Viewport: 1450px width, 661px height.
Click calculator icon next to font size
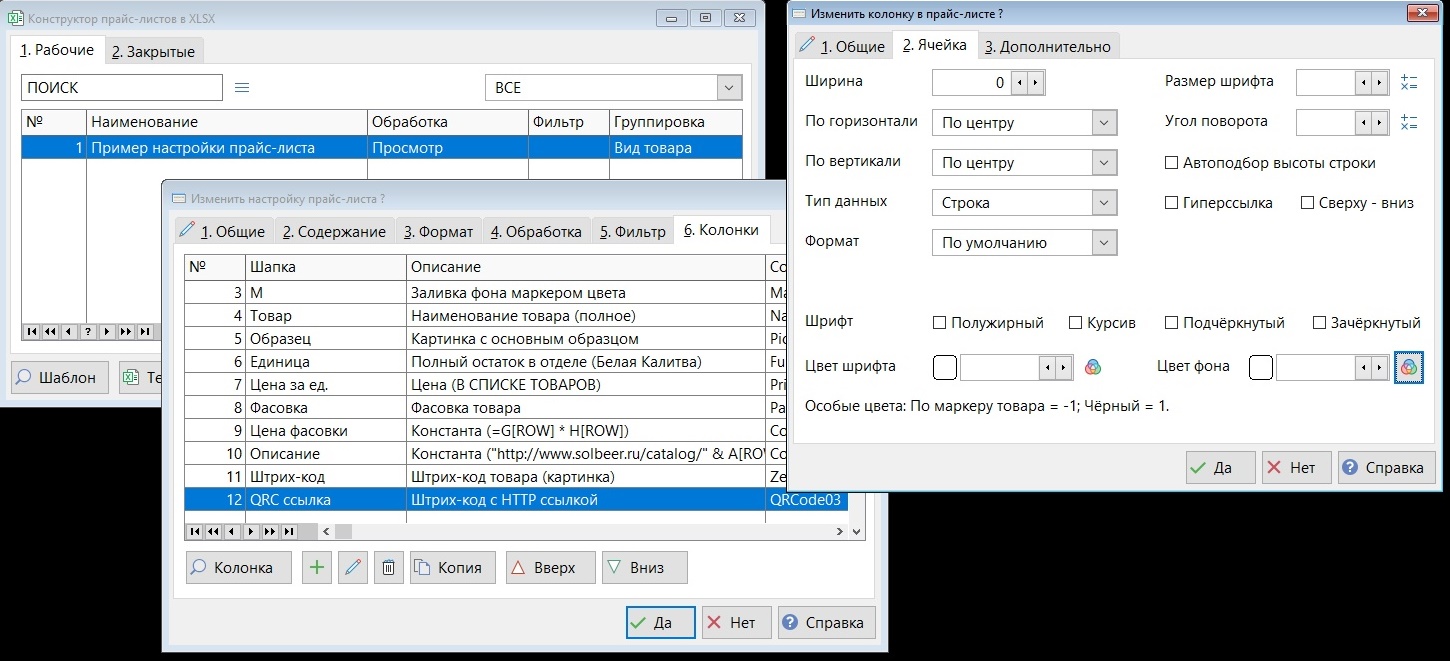1409,83
